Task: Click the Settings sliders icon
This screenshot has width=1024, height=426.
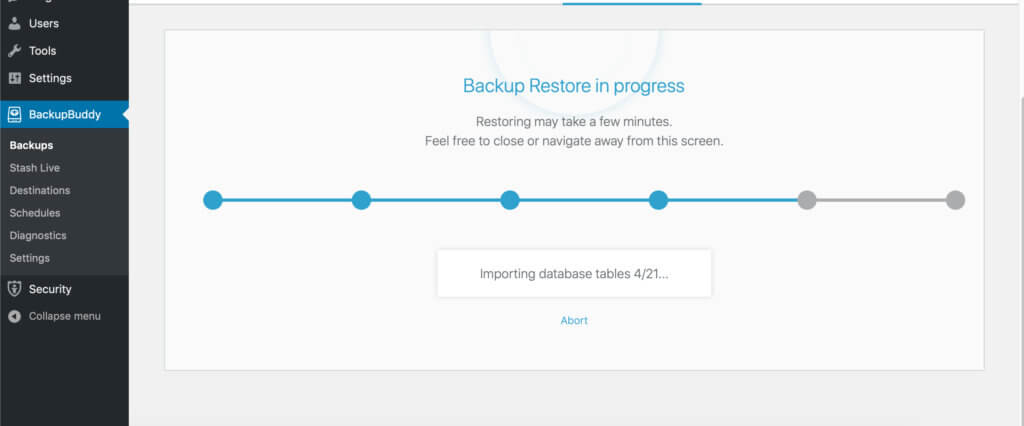Action: [x=14, y=78]
